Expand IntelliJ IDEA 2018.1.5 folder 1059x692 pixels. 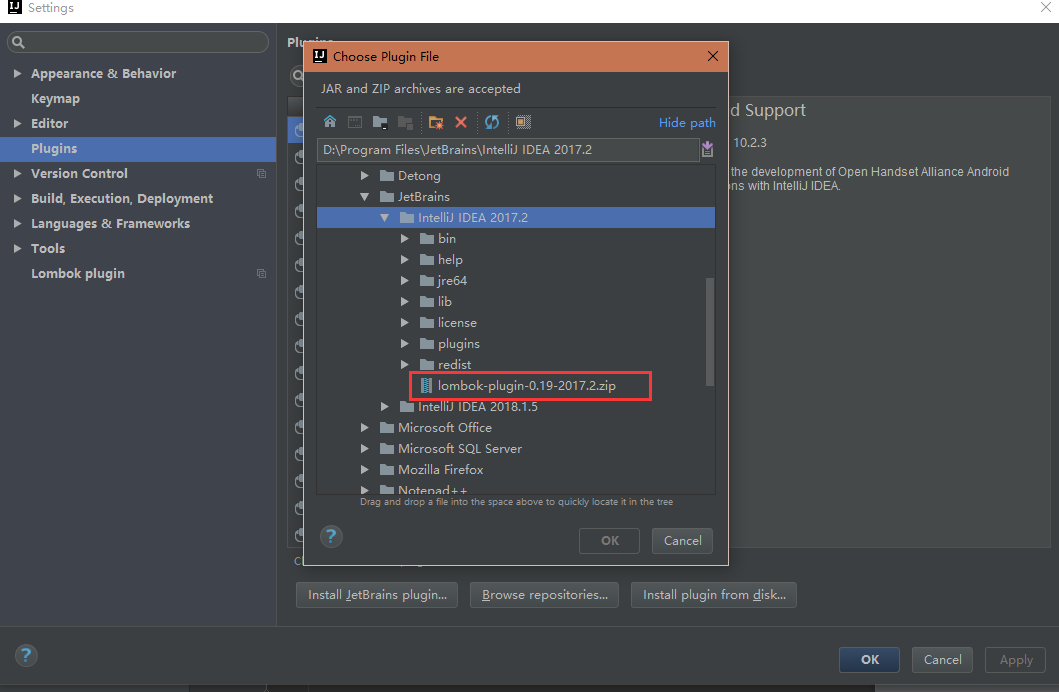pos(384,406)
